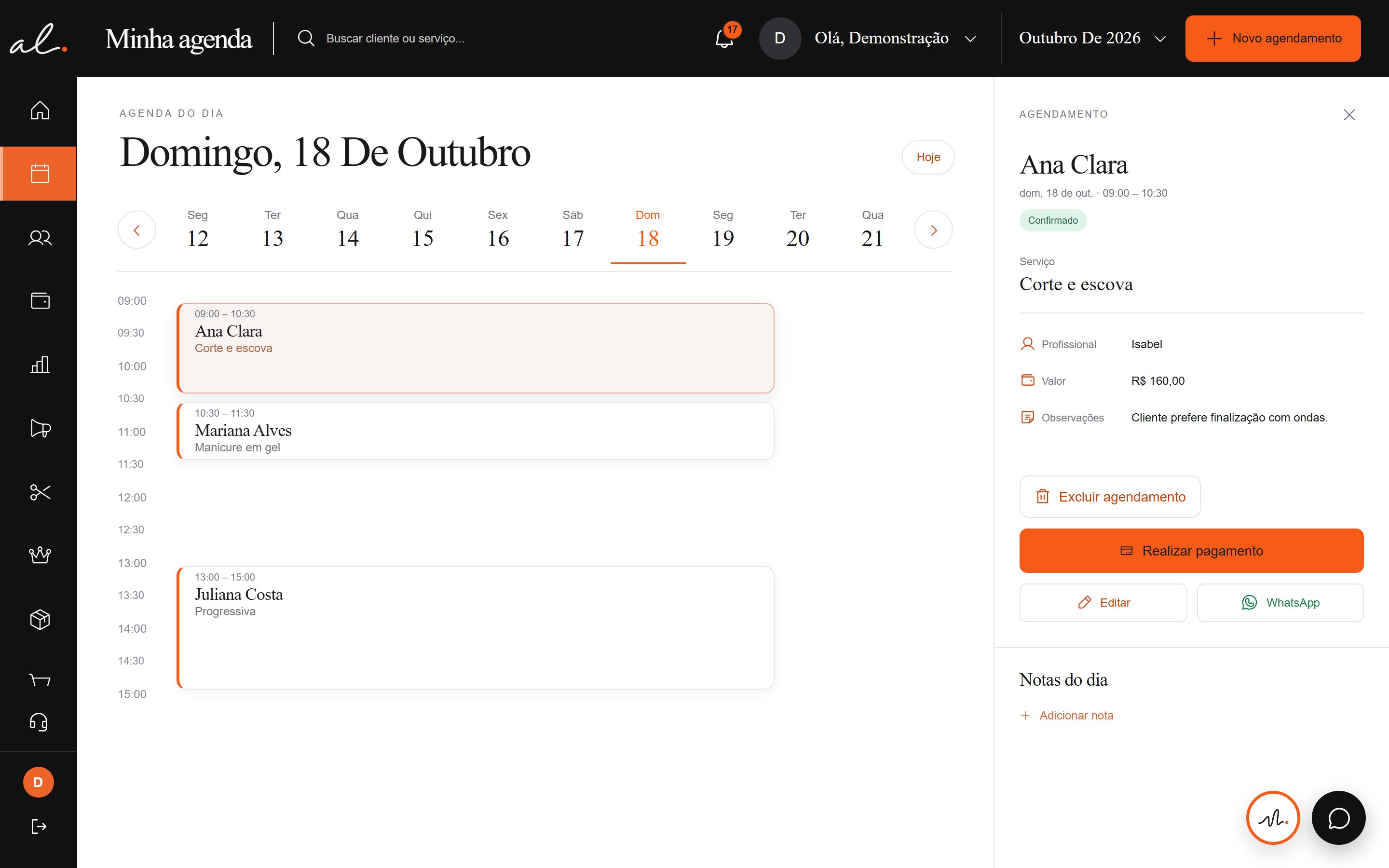Click the Buscar cliente ou serviço field
The width and height of the screenshot is (1389, 868).
pos(395,38)
